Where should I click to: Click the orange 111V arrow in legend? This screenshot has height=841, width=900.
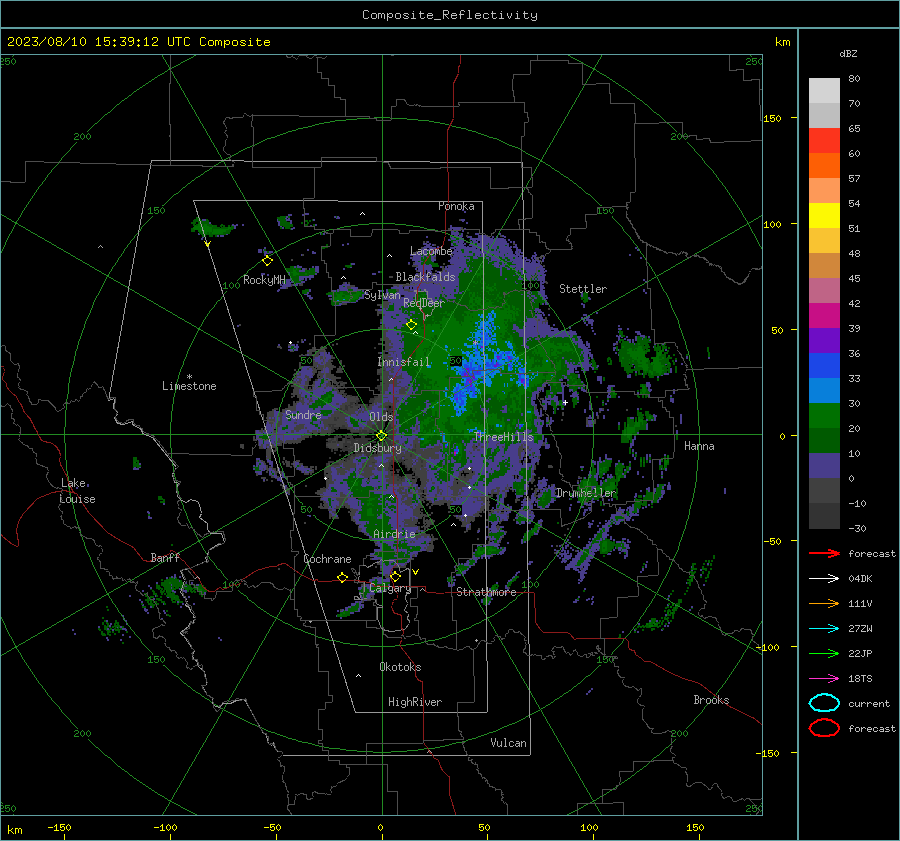coord(824,603)
